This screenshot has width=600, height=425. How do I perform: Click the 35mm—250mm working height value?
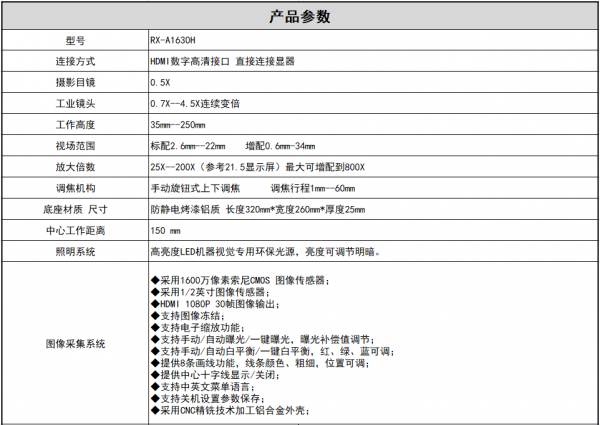coord(177,125)
